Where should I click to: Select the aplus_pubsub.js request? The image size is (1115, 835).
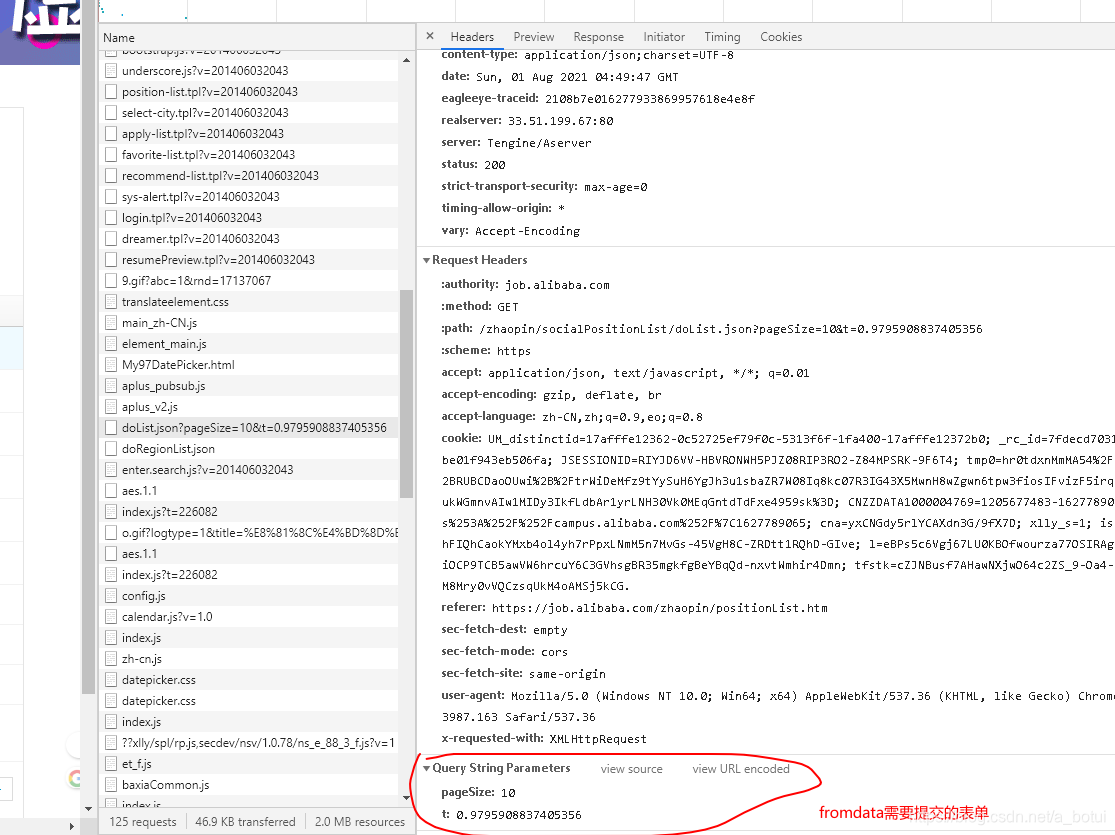coord(249,385)
